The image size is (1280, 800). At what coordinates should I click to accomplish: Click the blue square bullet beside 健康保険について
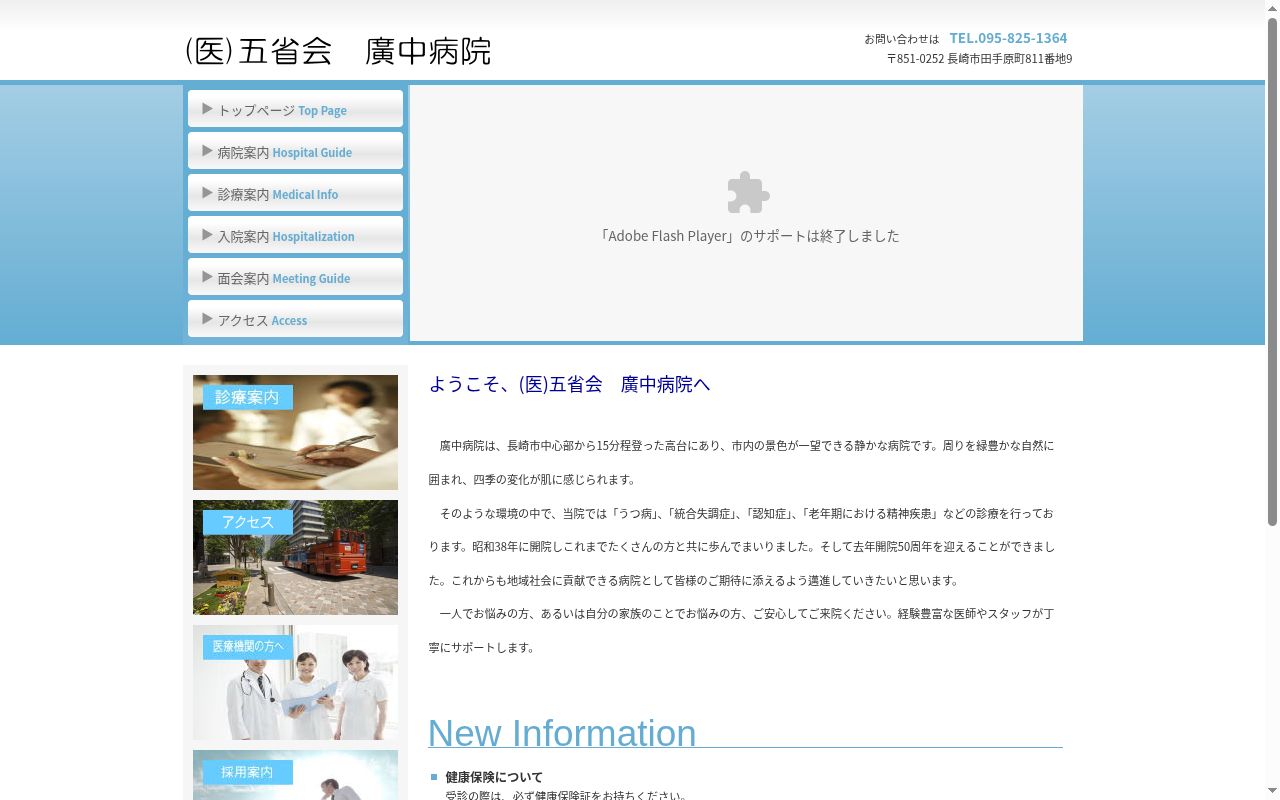(434, 777)
